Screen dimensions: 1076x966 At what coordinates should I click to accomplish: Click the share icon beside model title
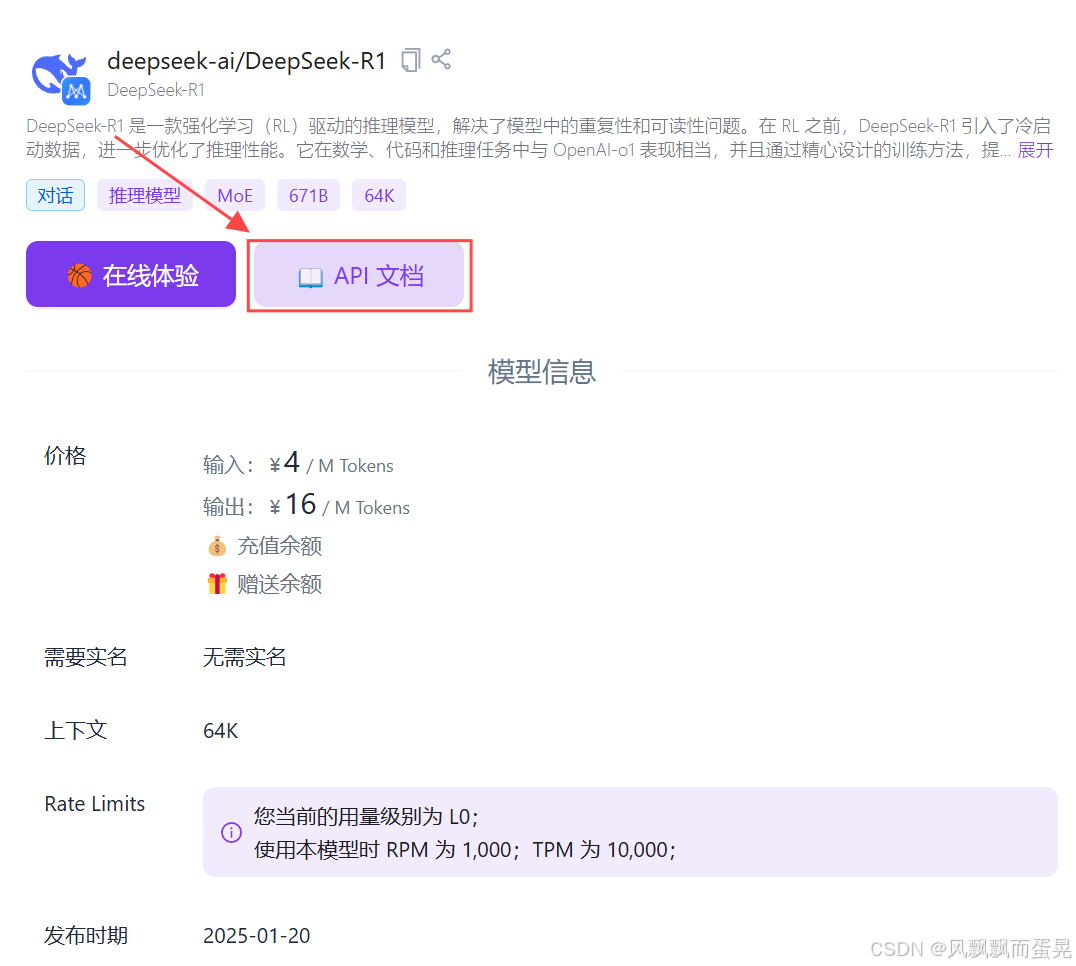pyautogui.click(x=441, y=59)
